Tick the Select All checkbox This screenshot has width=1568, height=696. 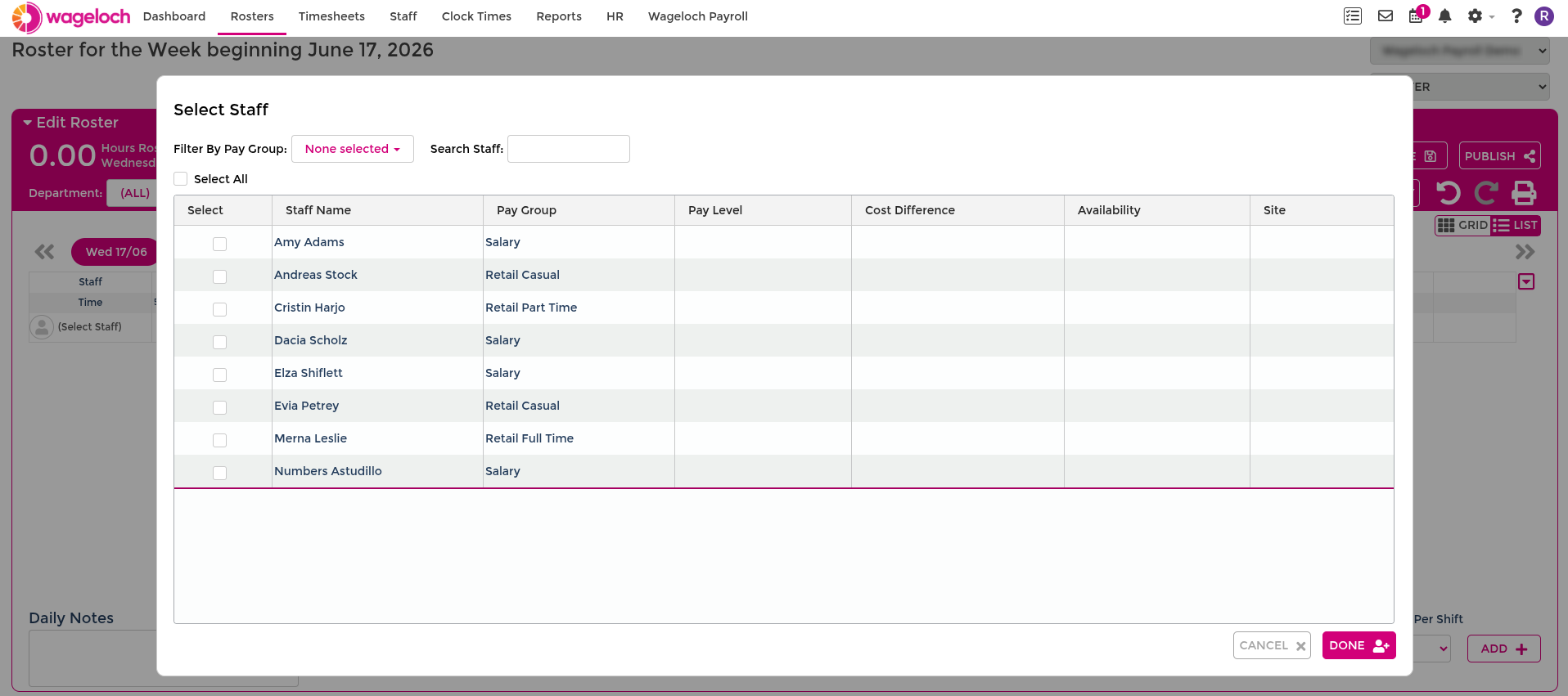pos(181,179)
